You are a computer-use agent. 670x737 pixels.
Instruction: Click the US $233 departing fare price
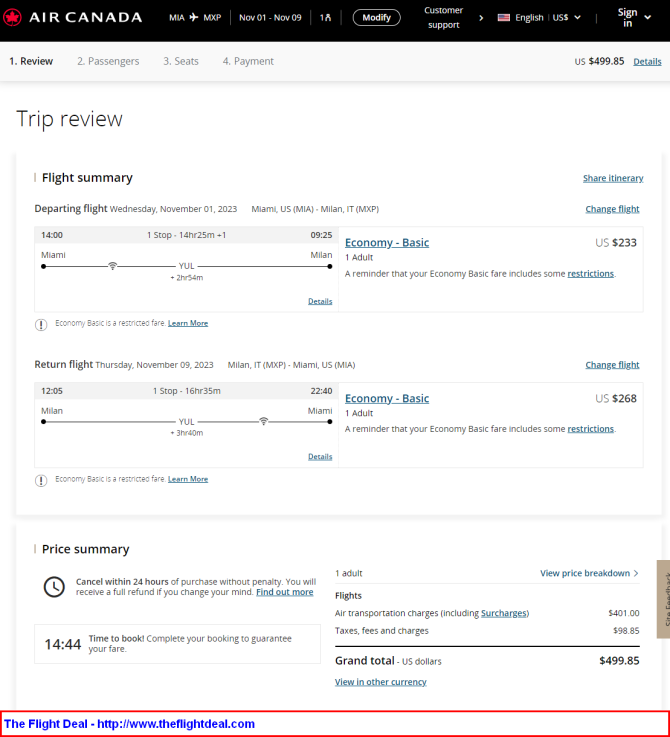click(616, 243)
